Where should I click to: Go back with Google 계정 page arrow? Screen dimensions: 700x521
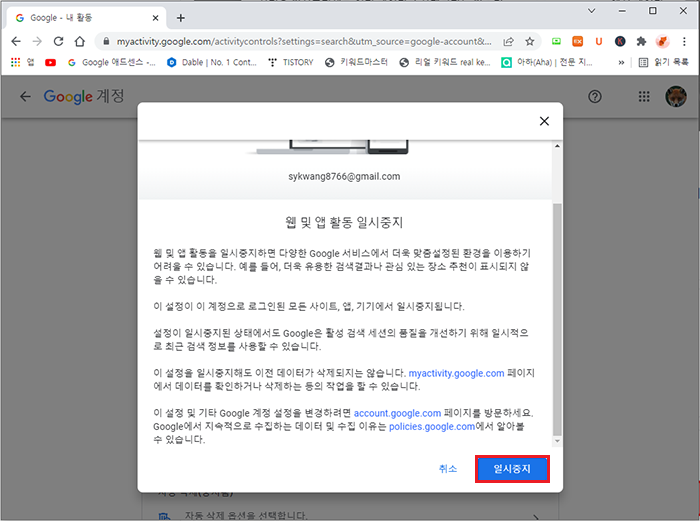click(x=25, y=96)
